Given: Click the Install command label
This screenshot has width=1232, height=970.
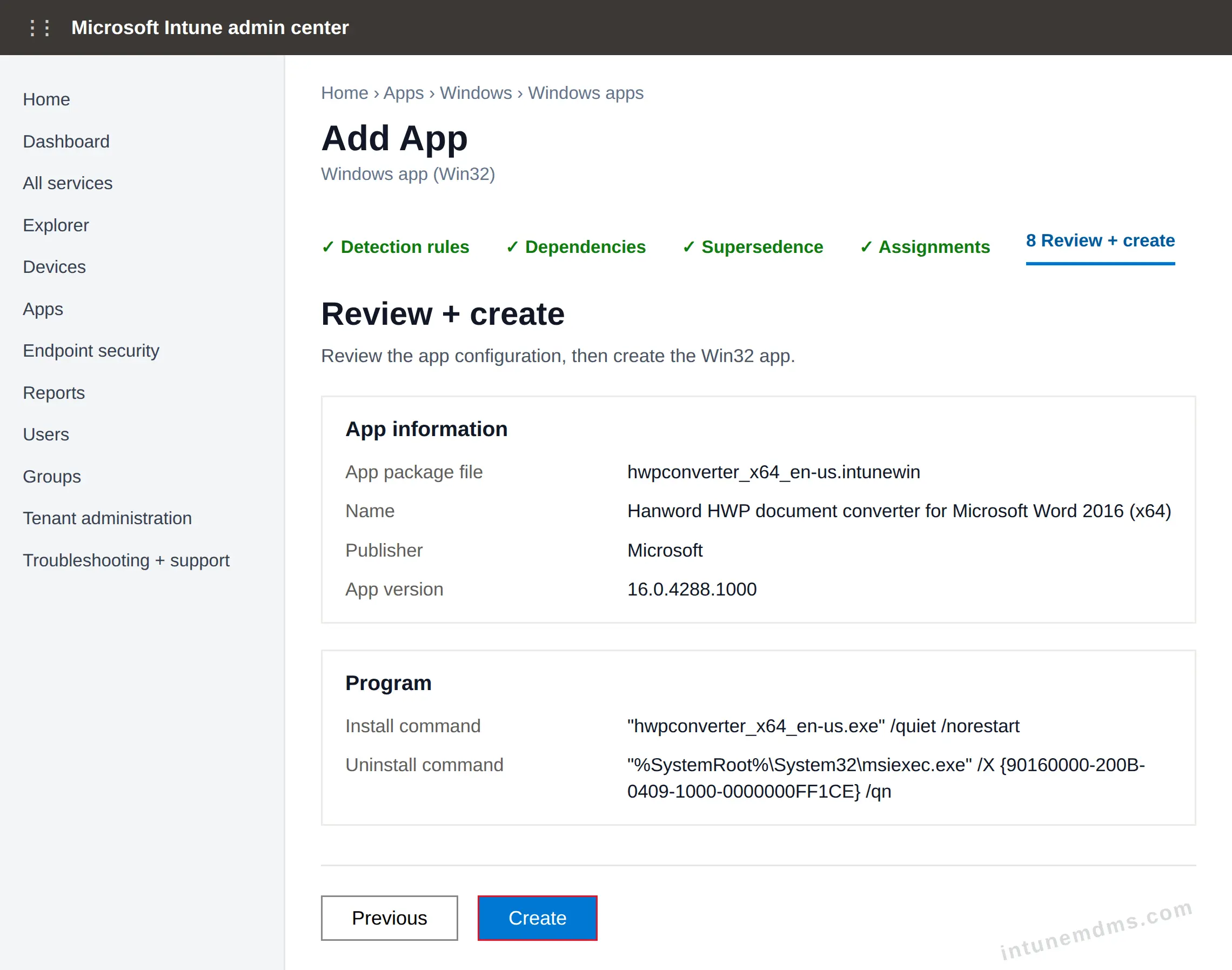Looking at the screenshot, I should (x=413, y=726).
